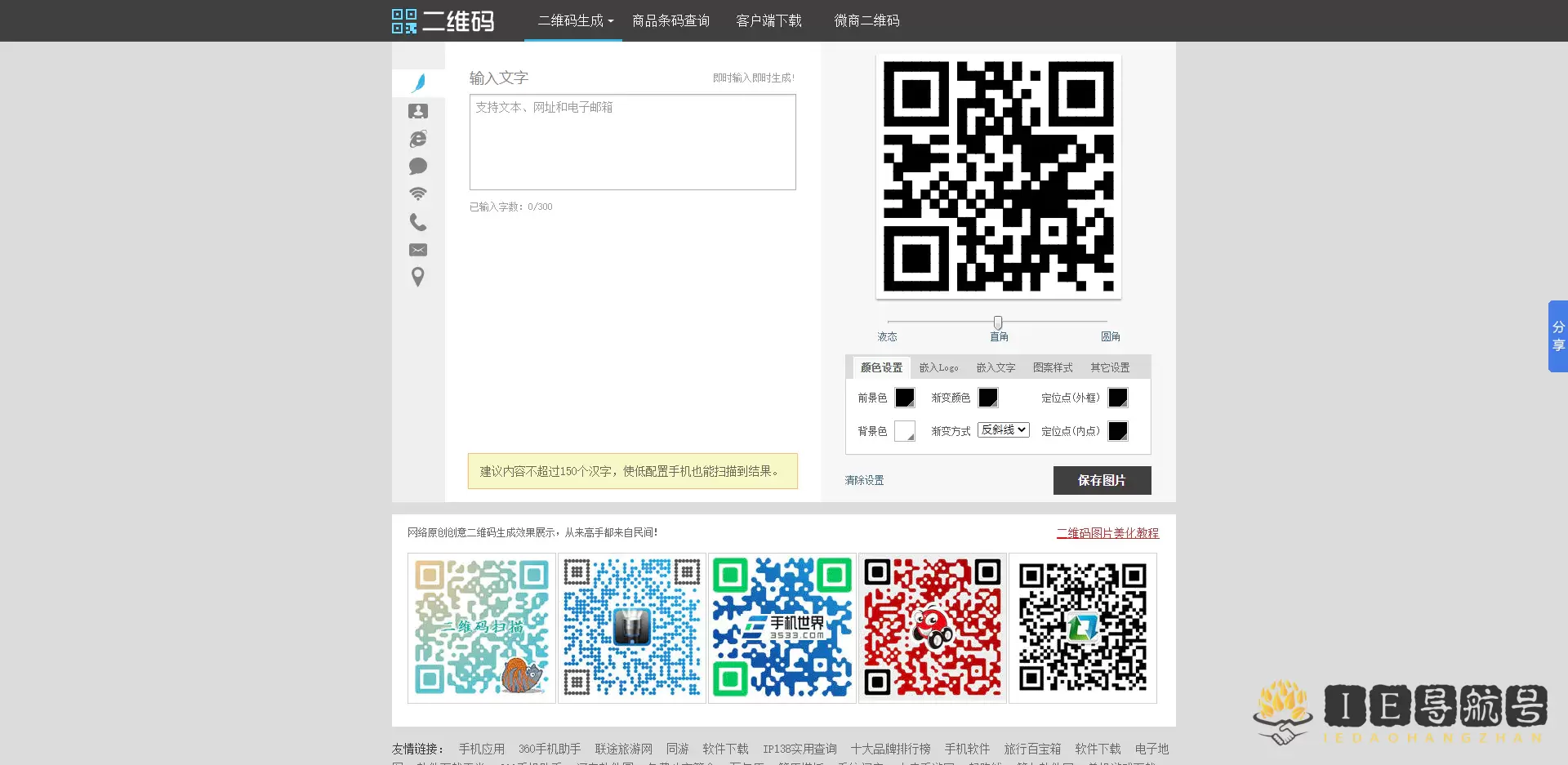The width and height of the screenshot is (1568, 765).
Task: Switch to the 嵌入Logo tab
Action: click(x=938, y=368)
